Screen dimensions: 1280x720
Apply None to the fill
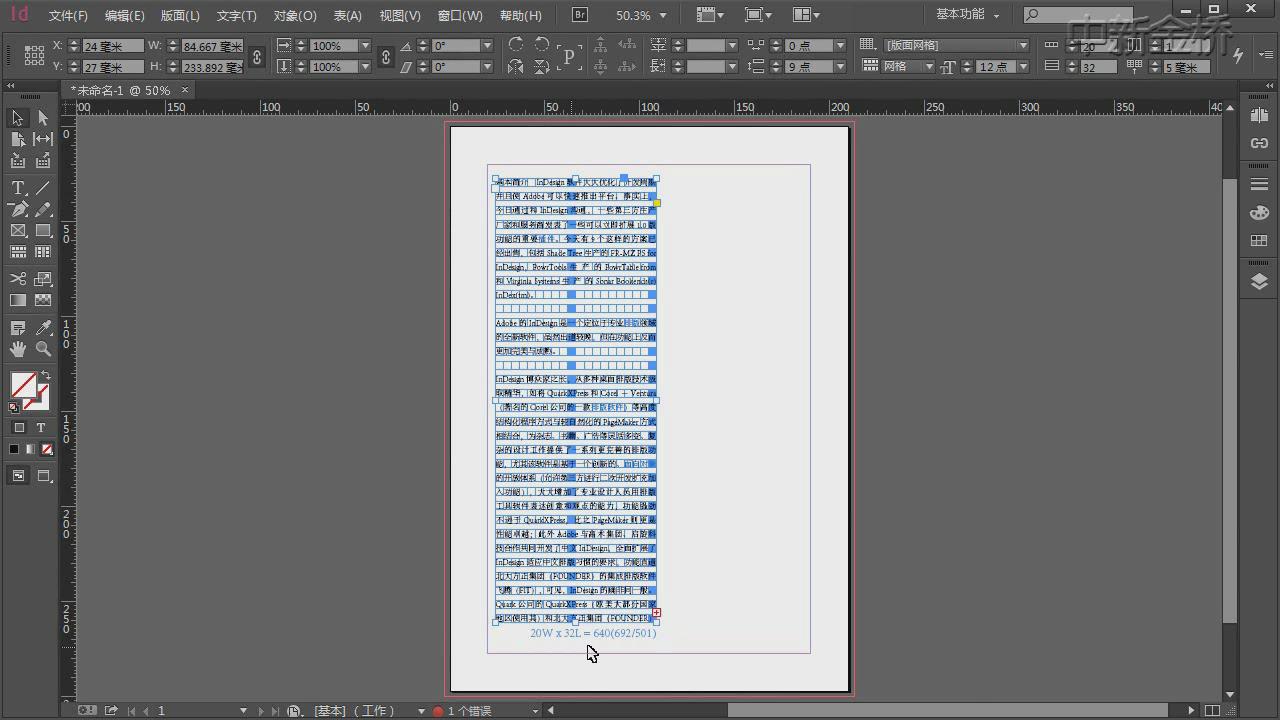(47, 450)
